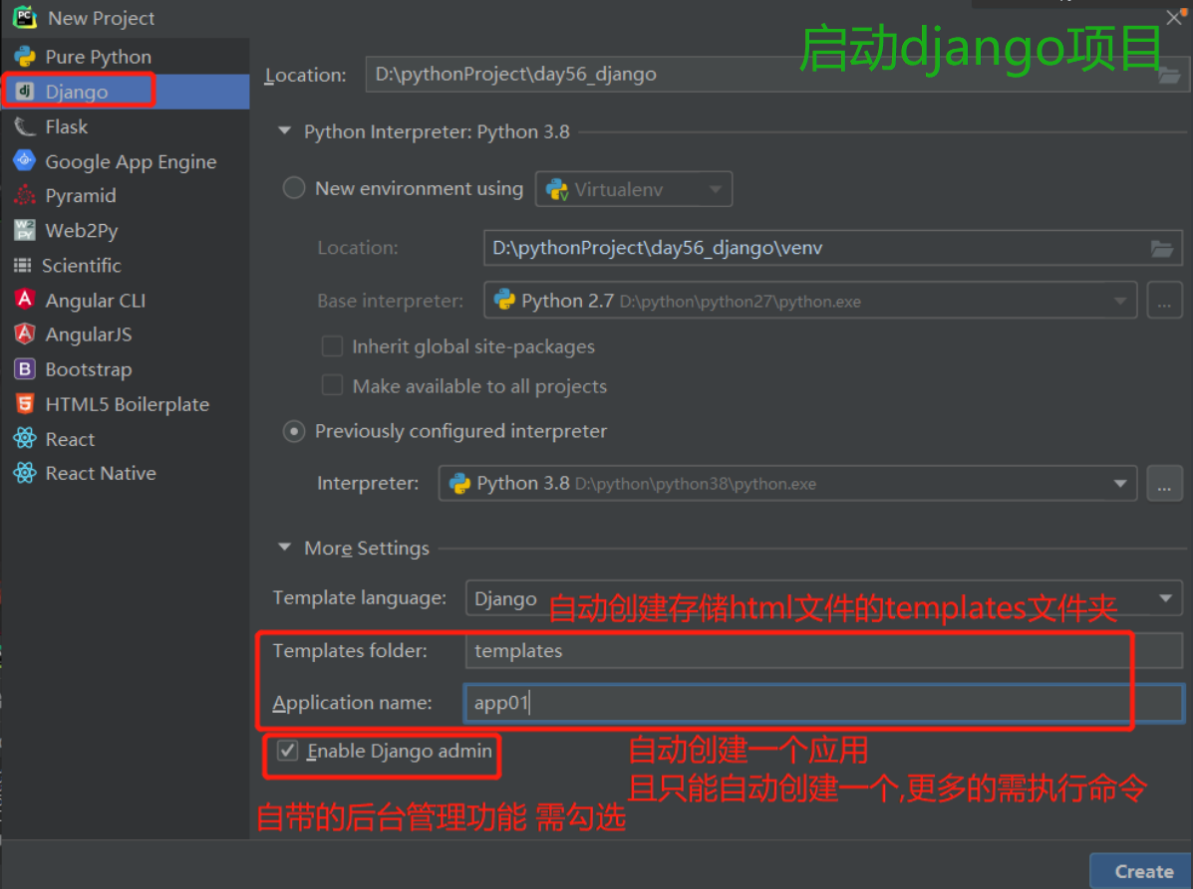
Task: Open the Template language dropdown
Action: (x=824, y=598)
